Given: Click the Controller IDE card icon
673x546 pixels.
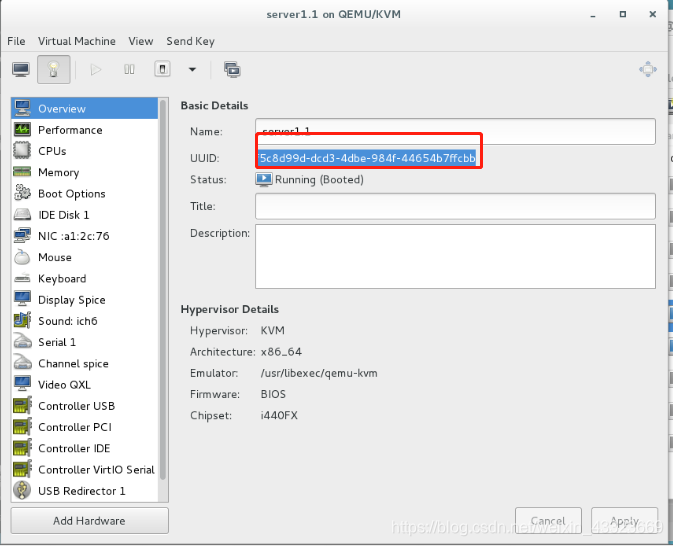Looking at the screenshot, I should 22,448.
